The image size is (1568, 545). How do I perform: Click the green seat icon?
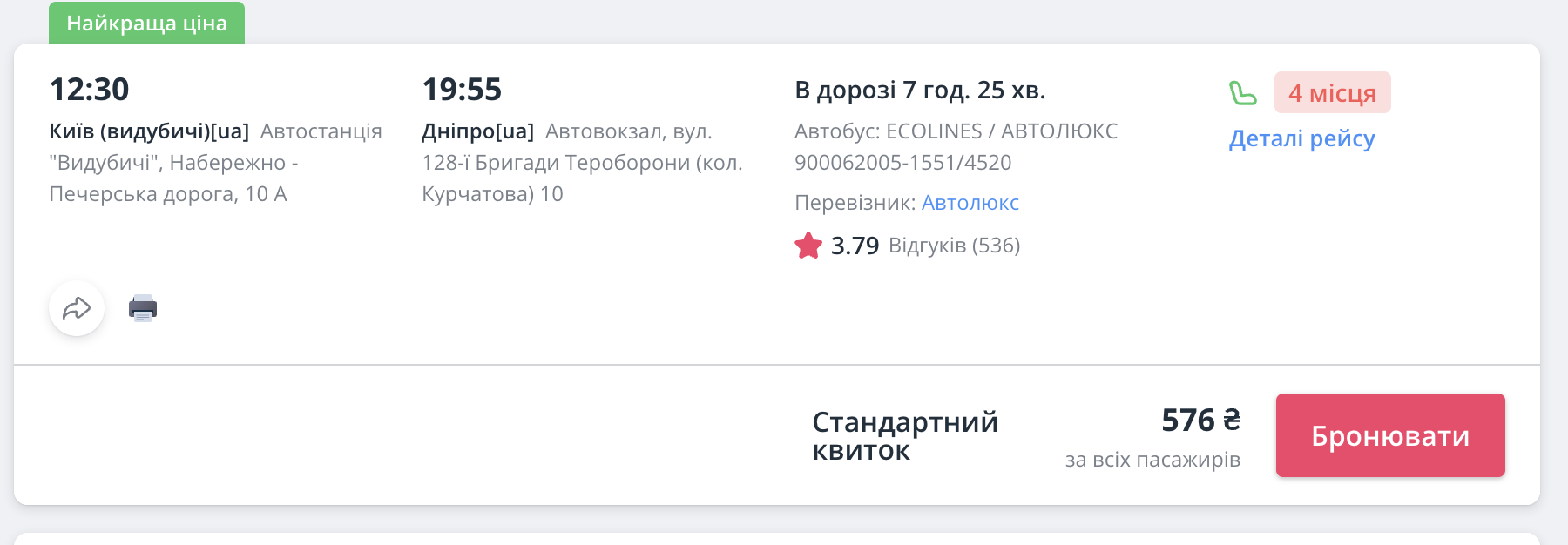click(1243, 93)
